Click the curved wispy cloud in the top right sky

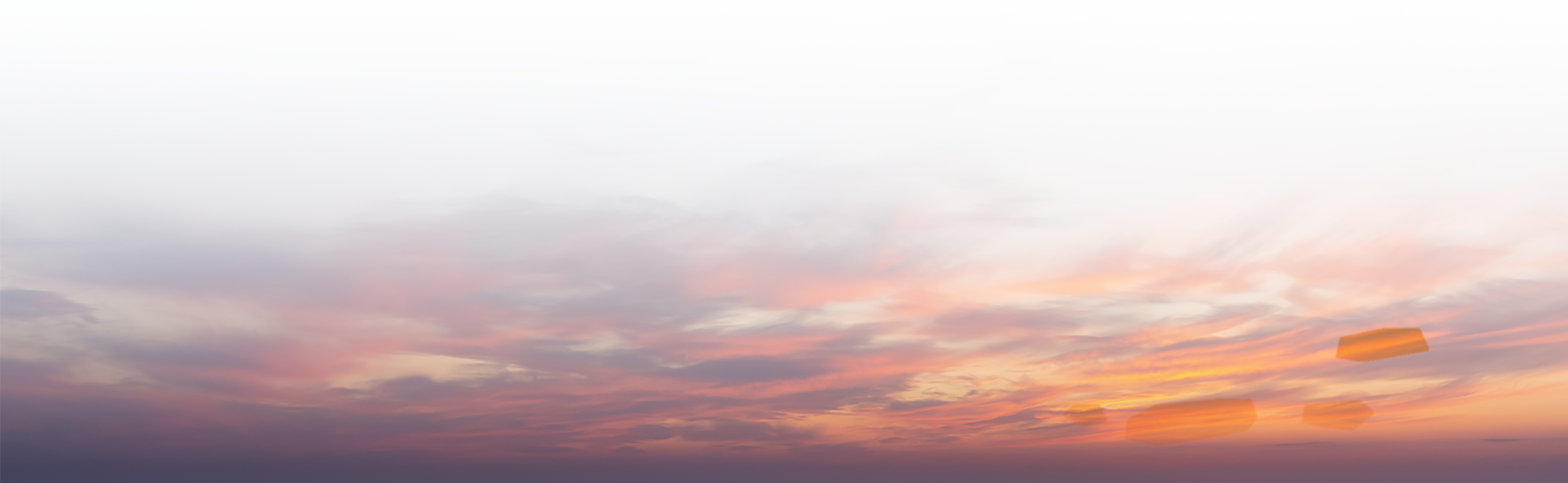[x=1020, y=59]
